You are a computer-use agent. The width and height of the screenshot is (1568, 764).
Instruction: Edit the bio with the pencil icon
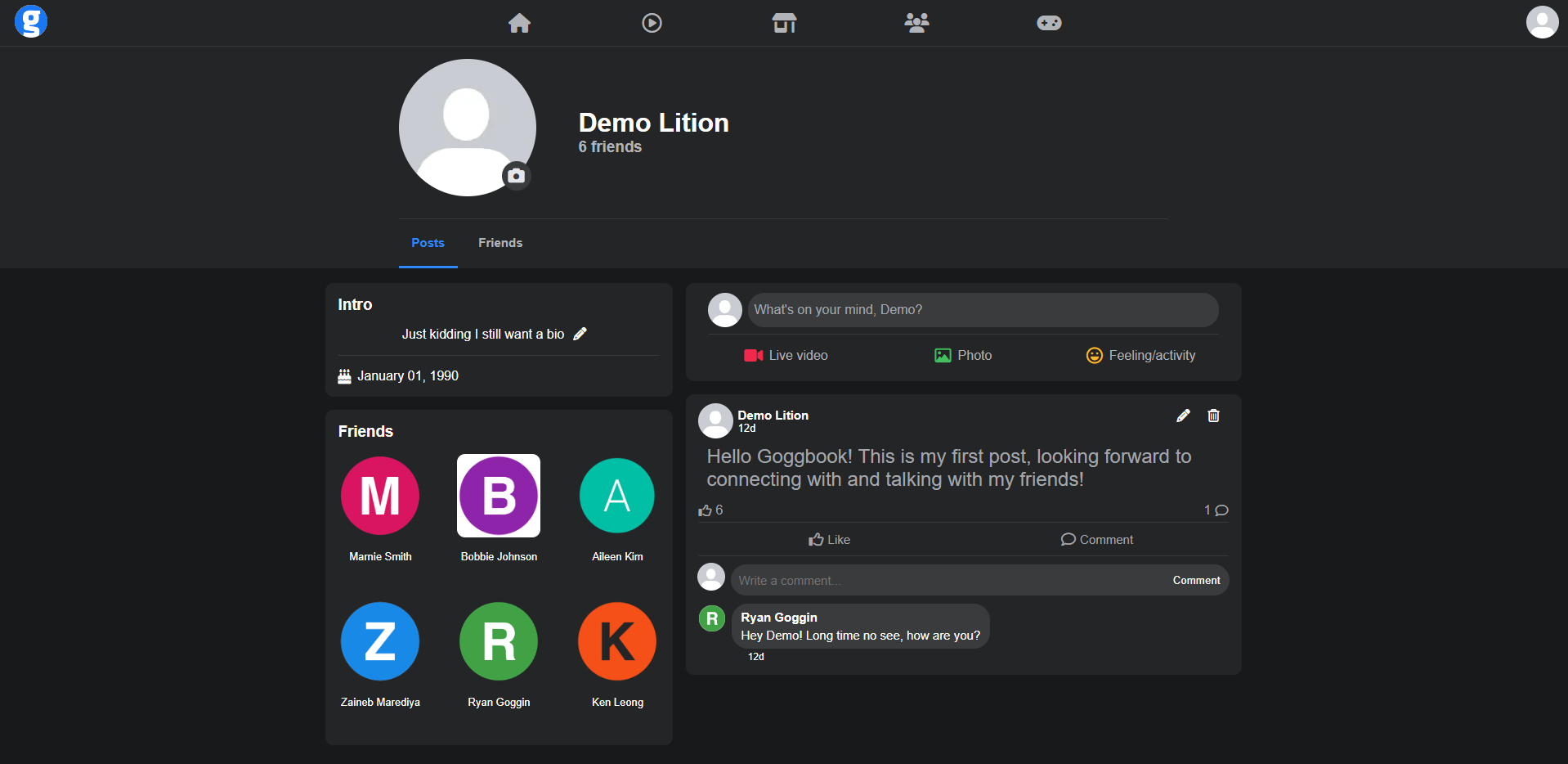coord(580,334)
